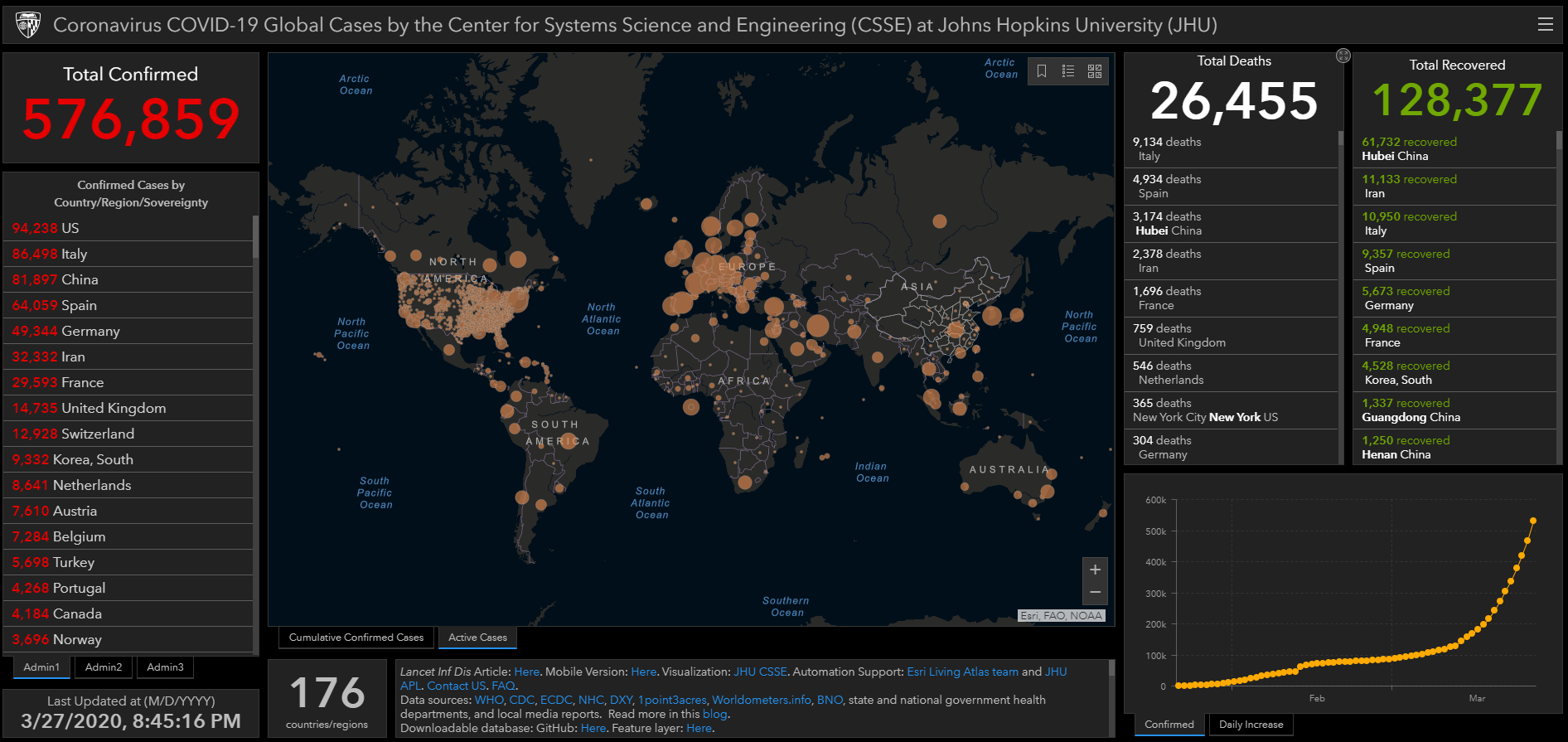Read more via the blog link
Viewport: 1568px width, 742px height.
(x=714, y=714)
